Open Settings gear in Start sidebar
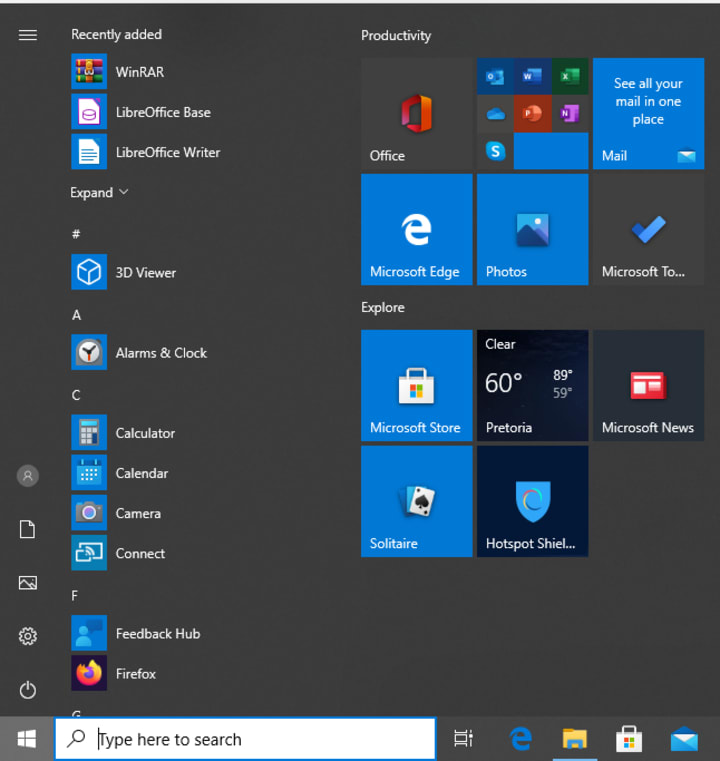The height and width of the screenshot is (761, 720). [28, 636]
